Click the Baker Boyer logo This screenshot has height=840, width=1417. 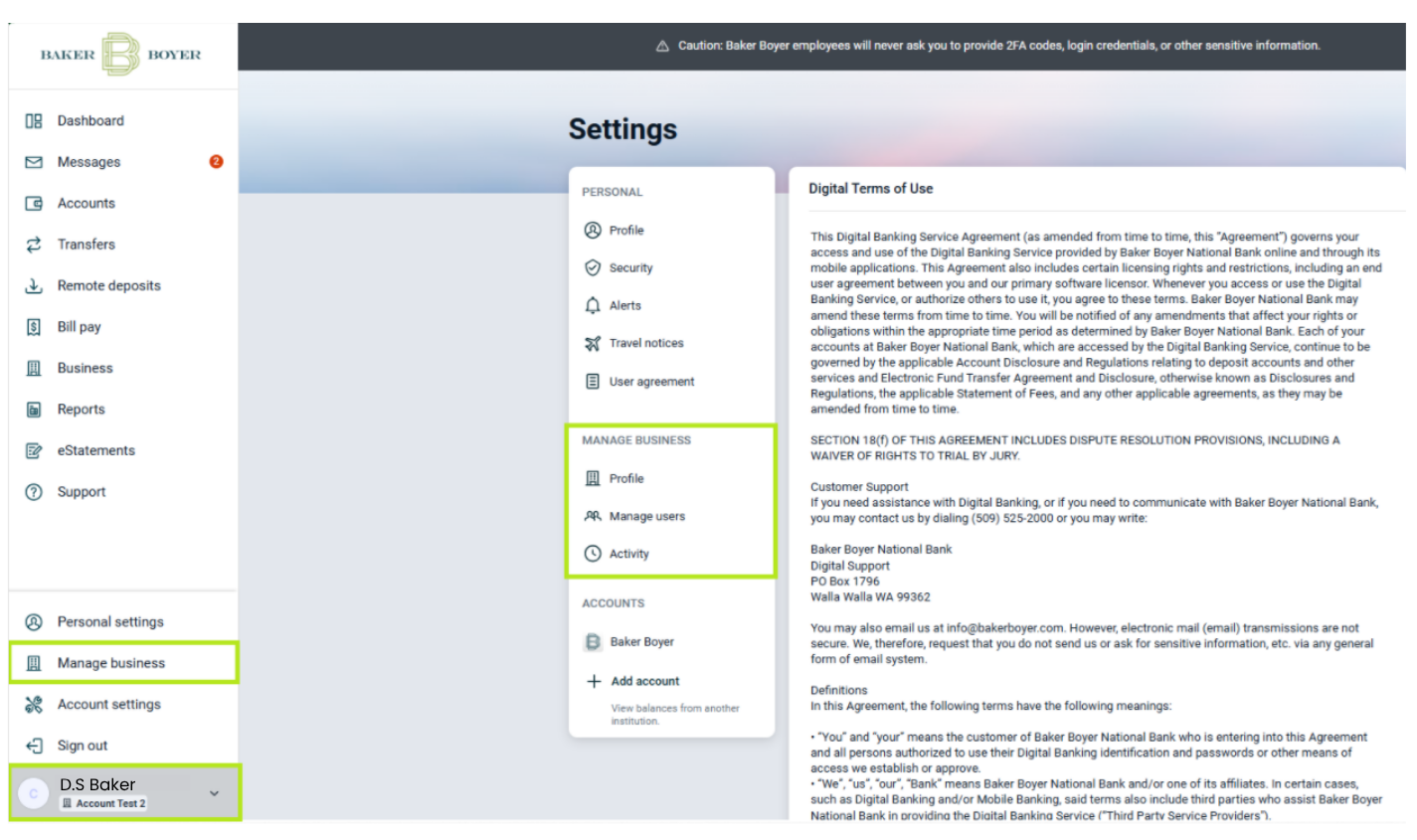point(120,55)
